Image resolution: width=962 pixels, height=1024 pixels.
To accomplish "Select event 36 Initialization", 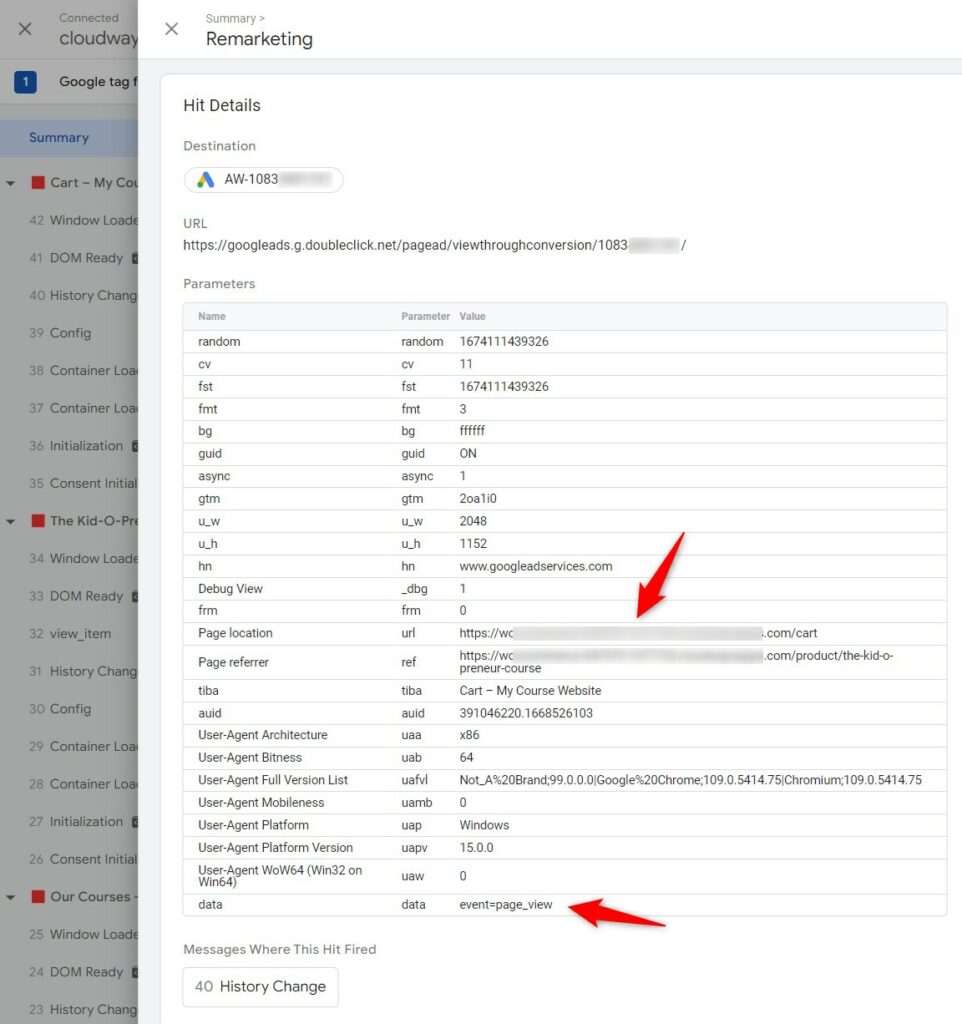I will [x=83, y=446].
